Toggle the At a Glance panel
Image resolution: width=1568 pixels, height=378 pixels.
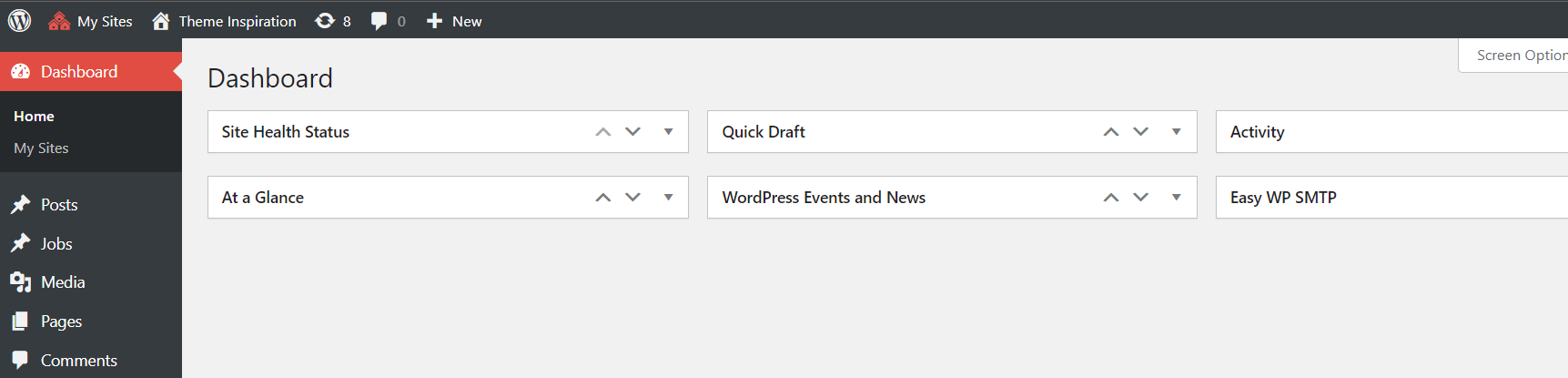[x=668, y=198]
